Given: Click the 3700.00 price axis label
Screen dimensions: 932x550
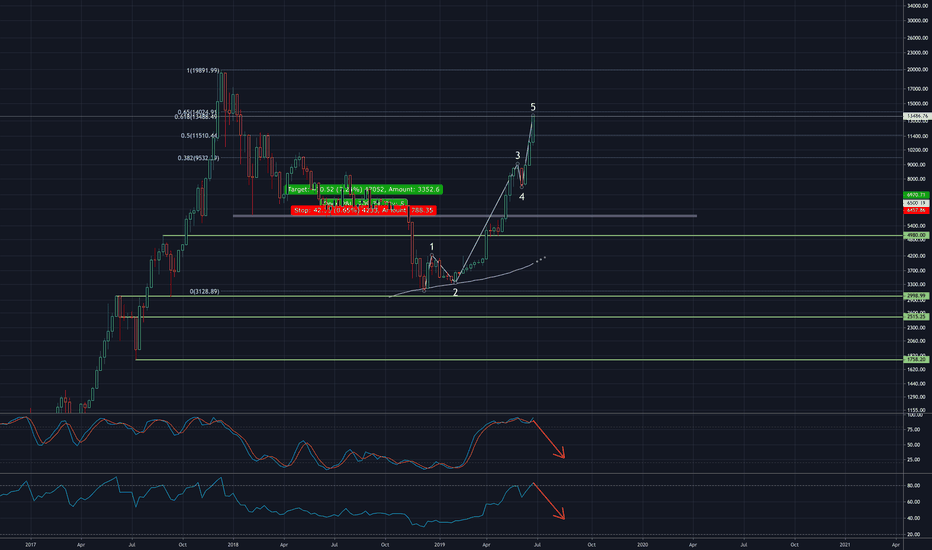Looking at the screenshot, I should pos(918,271).
